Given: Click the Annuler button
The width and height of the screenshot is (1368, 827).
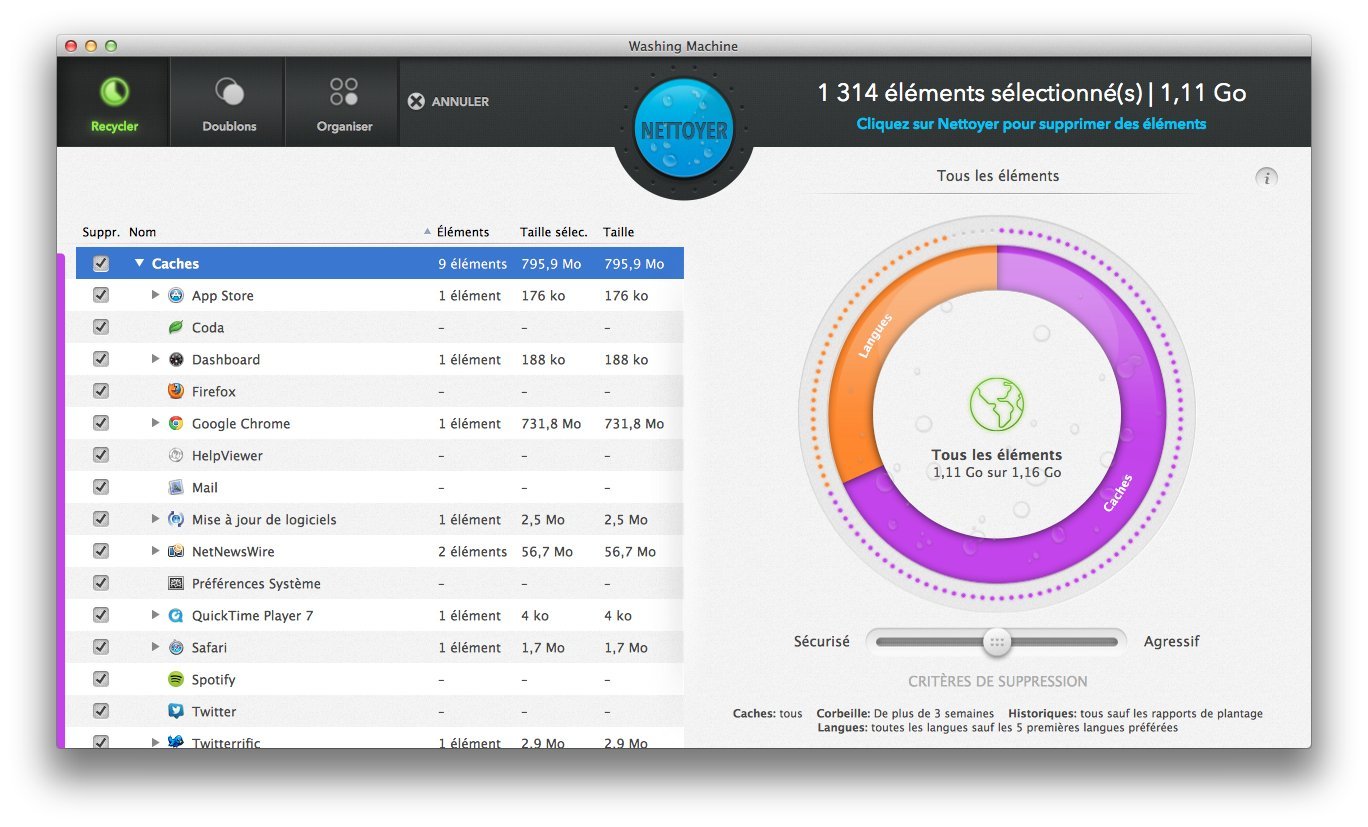Looking at the screenshot, I should pyautogui.click(x=448, y=101).
